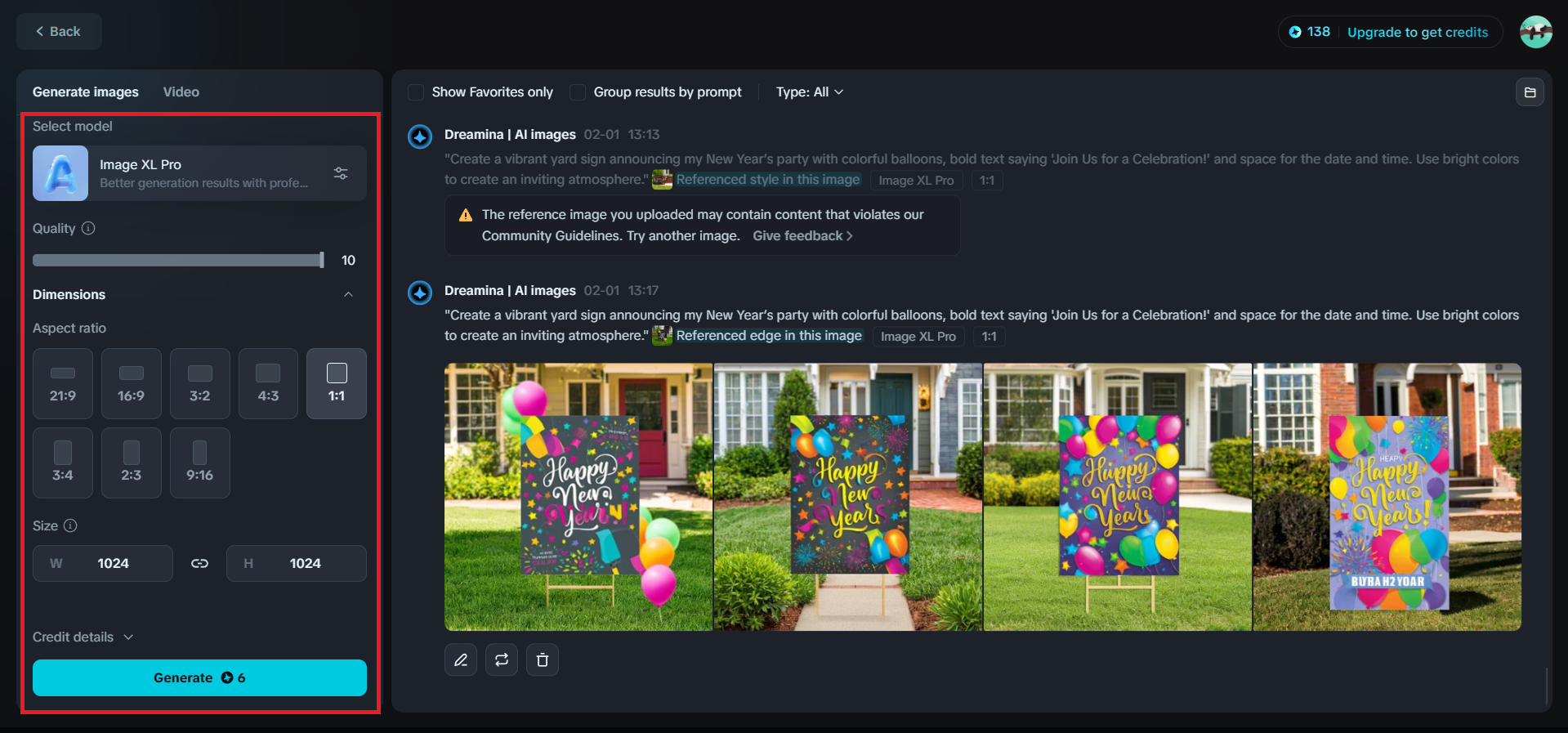Open the assets folder icon

click(x=1530, y=92)
